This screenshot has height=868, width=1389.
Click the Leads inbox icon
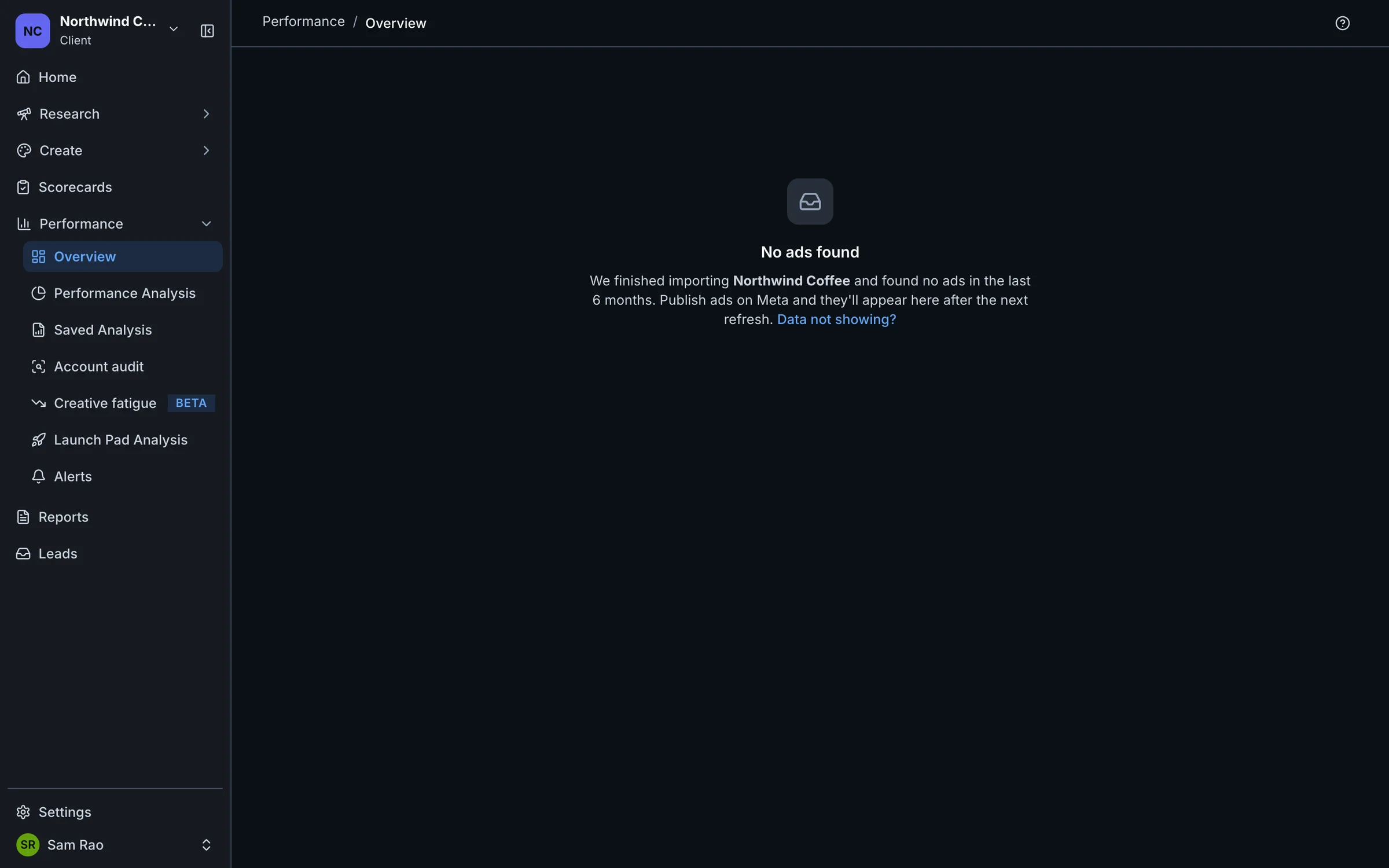click(x=23, y=554)
